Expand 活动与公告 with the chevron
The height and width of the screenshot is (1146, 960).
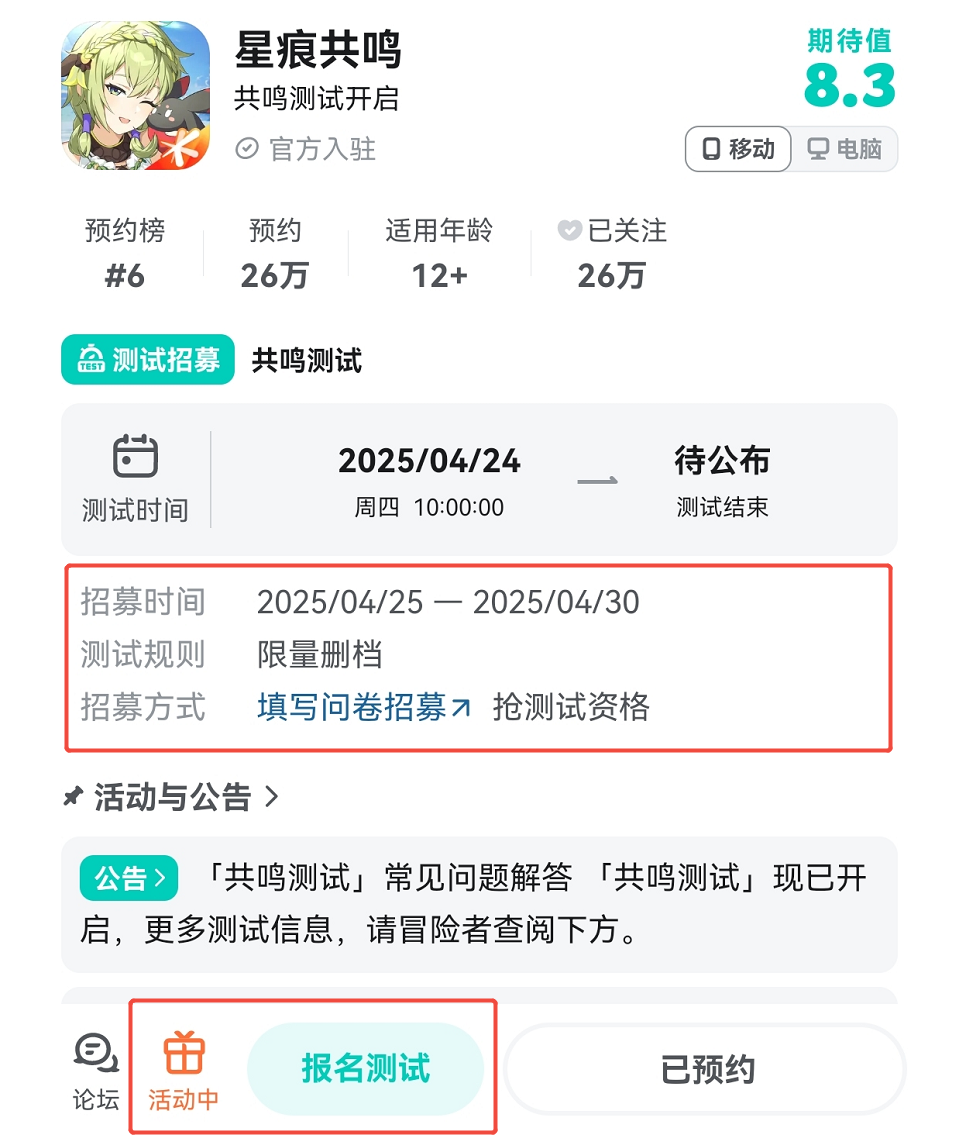click(x=272, y=796)
